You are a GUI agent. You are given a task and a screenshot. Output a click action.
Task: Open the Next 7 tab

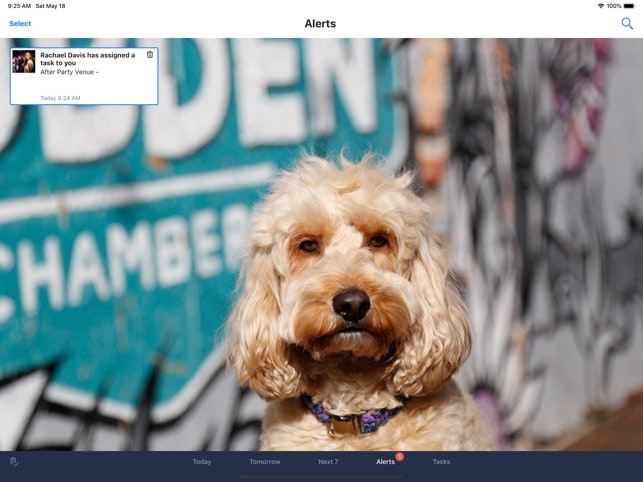point(328,461)
